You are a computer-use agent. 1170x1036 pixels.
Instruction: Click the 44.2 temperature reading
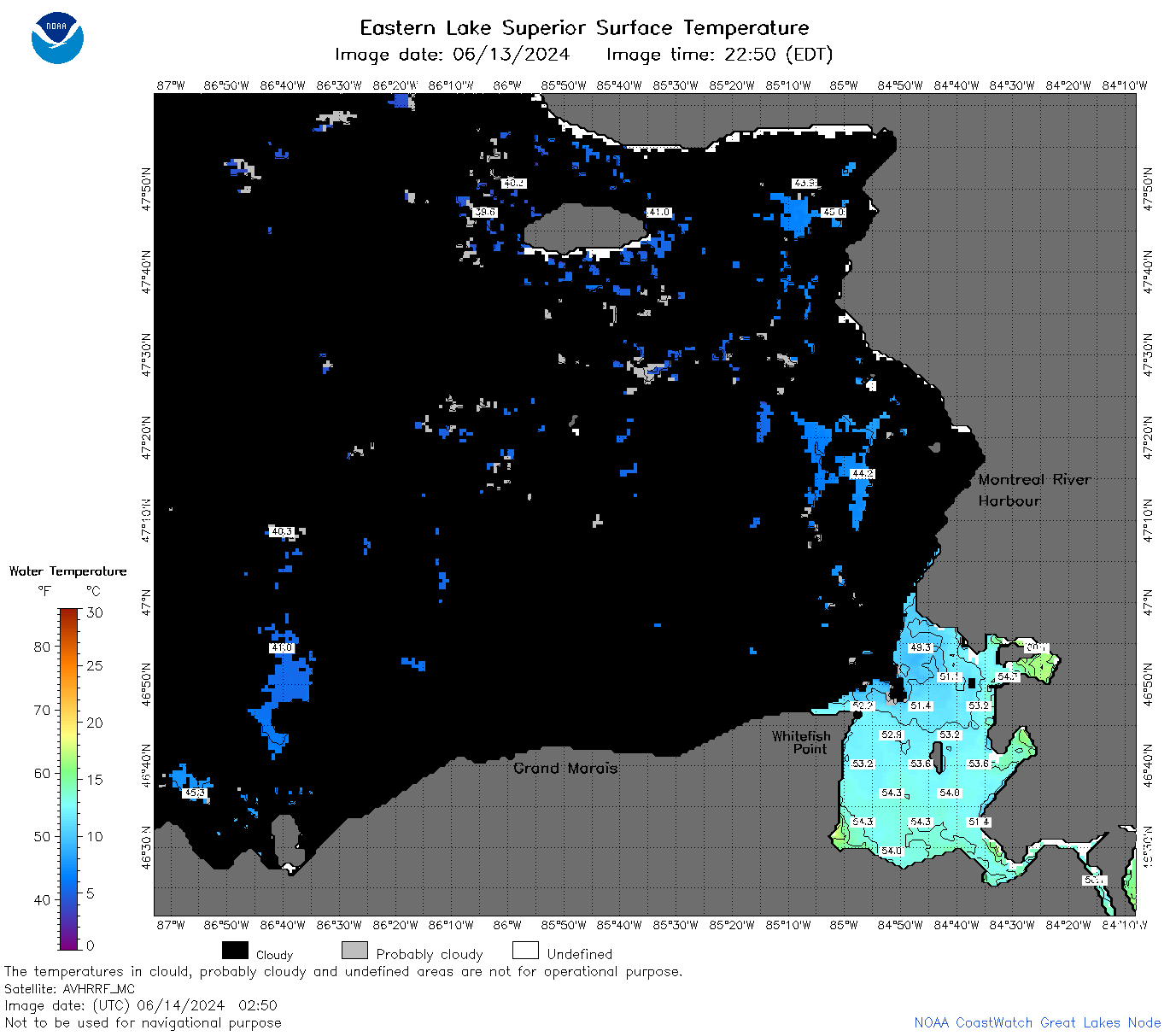click(x=863, y=473)
